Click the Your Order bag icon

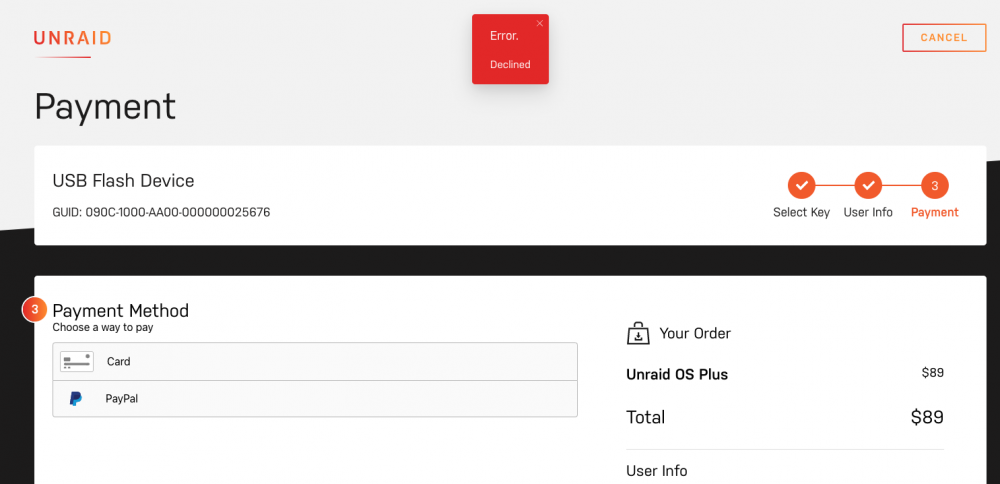tap(638, 334)
